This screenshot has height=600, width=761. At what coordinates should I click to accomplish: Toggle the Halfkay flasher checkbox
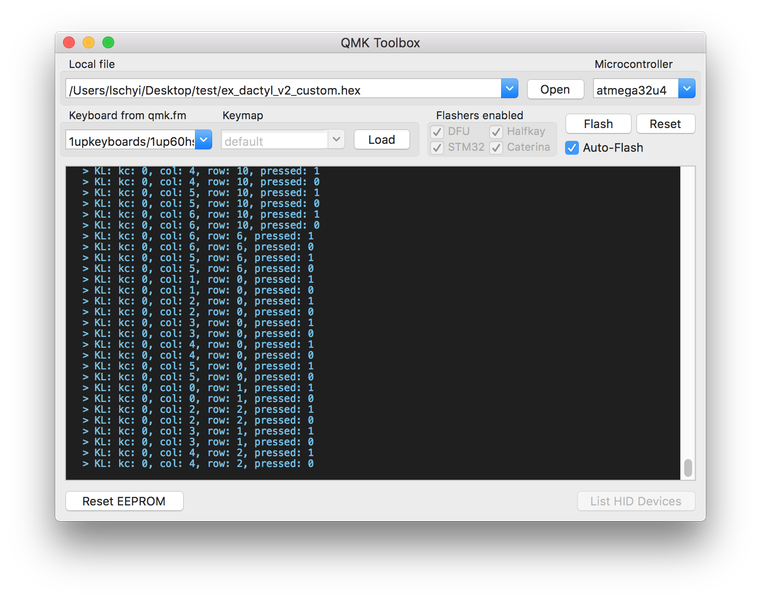pyautogui.click(x=496, y=132)
